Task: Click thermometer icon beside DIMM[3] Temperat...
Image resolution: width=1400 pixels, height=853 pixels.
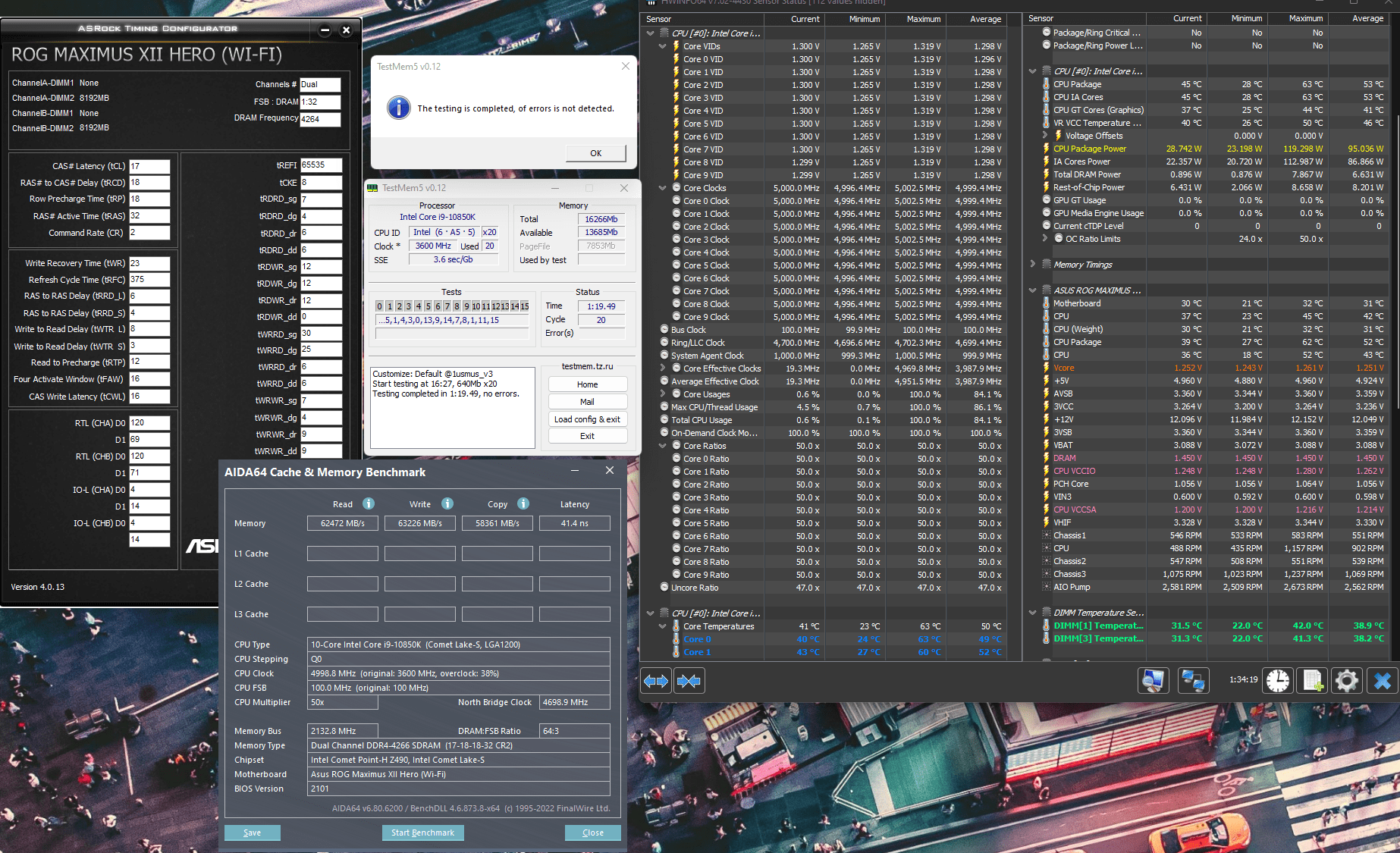Action: coord(1047,638)
